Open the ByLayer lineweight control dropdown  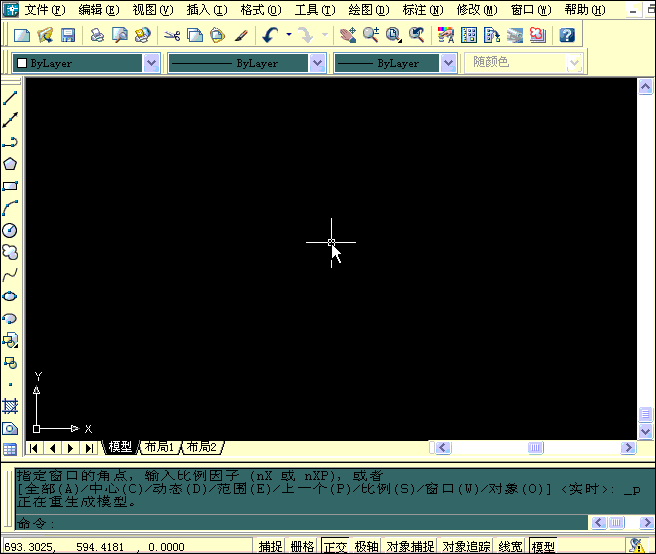point(448,63)
